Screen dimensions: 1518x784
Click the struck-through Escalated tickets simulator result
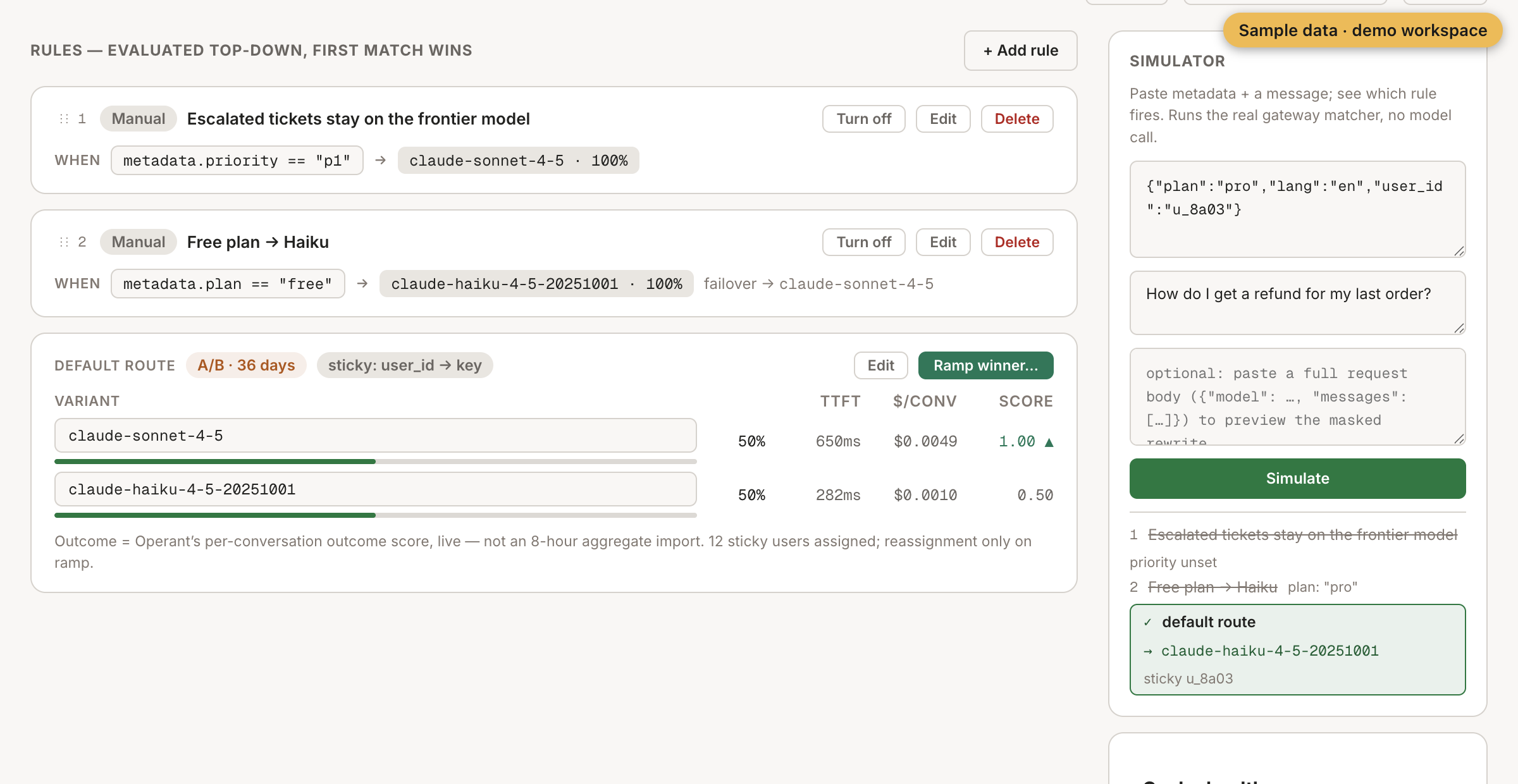click(x=1302, y=535)
